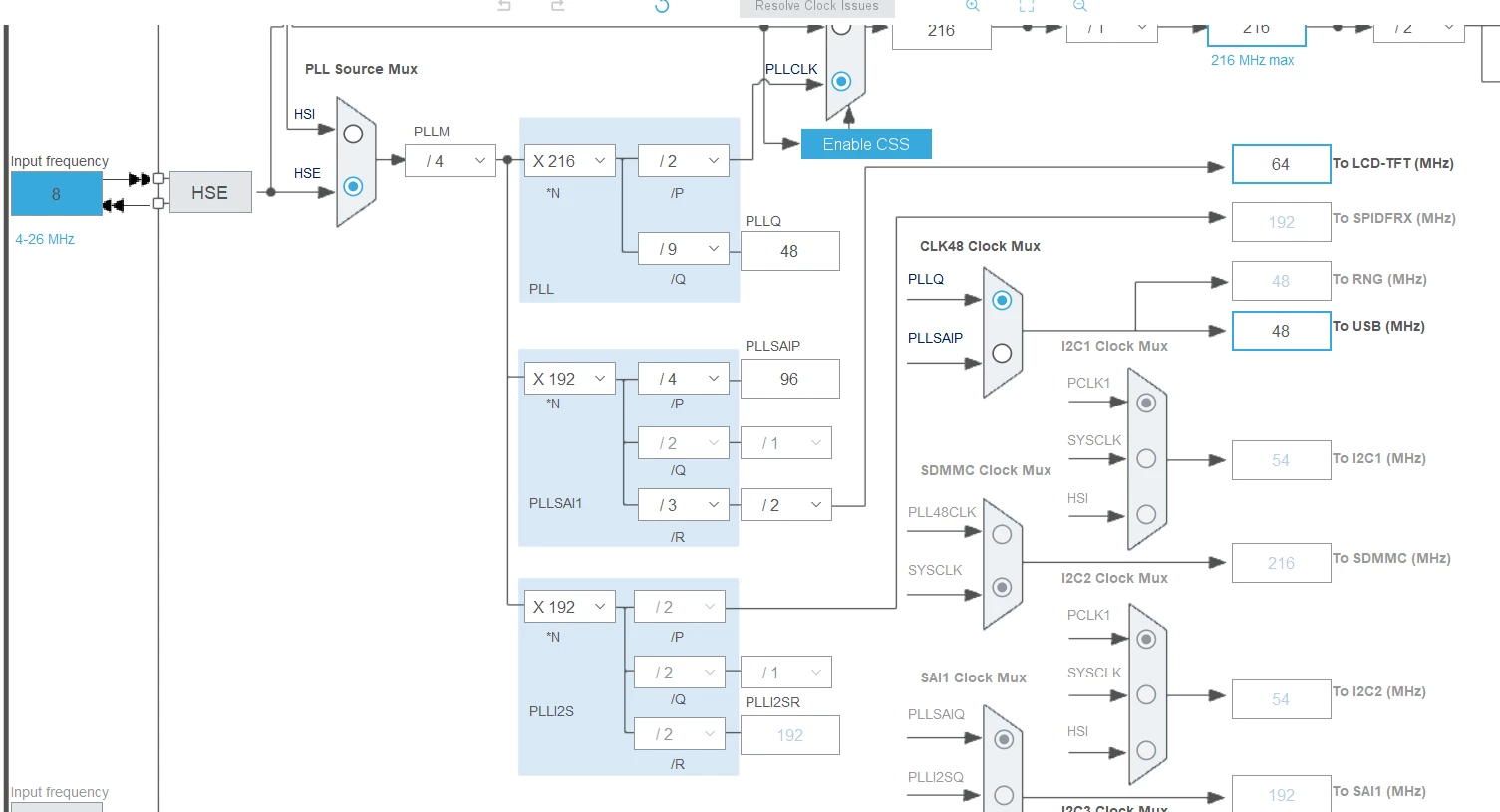This screenshot has width=1500, height=812.
Task: Click the Enable CSS button
Action: click(866, 144)
